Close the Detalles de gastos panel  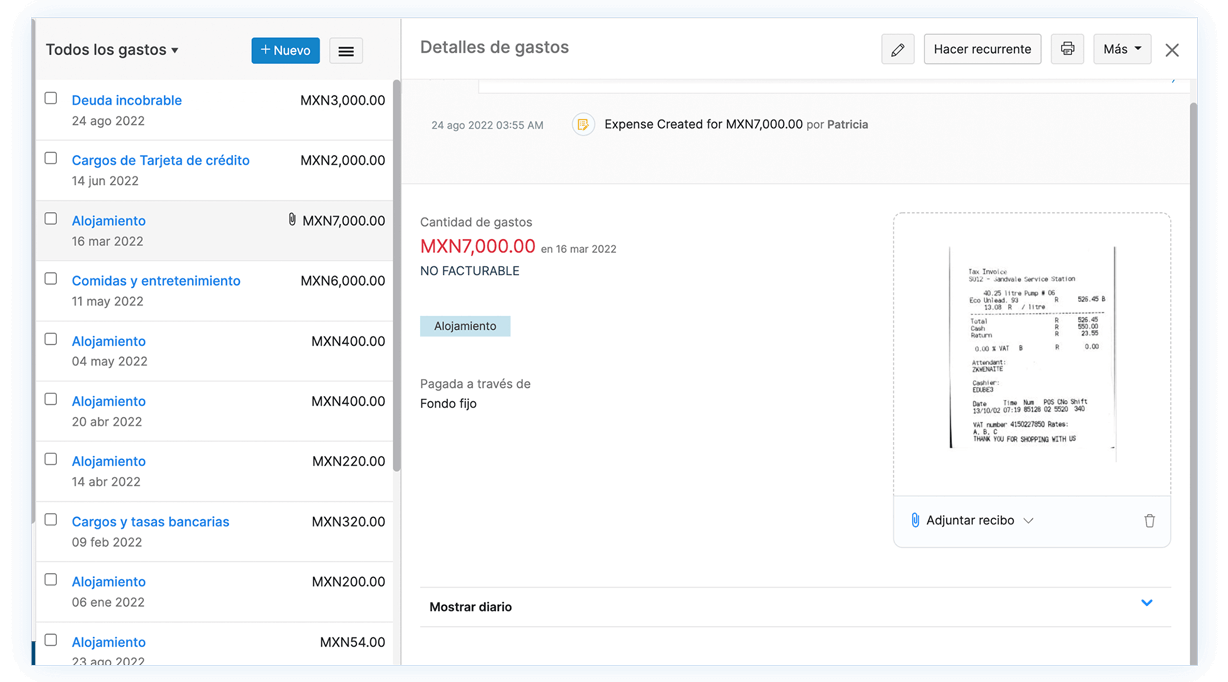click(x=1172, y=49)
